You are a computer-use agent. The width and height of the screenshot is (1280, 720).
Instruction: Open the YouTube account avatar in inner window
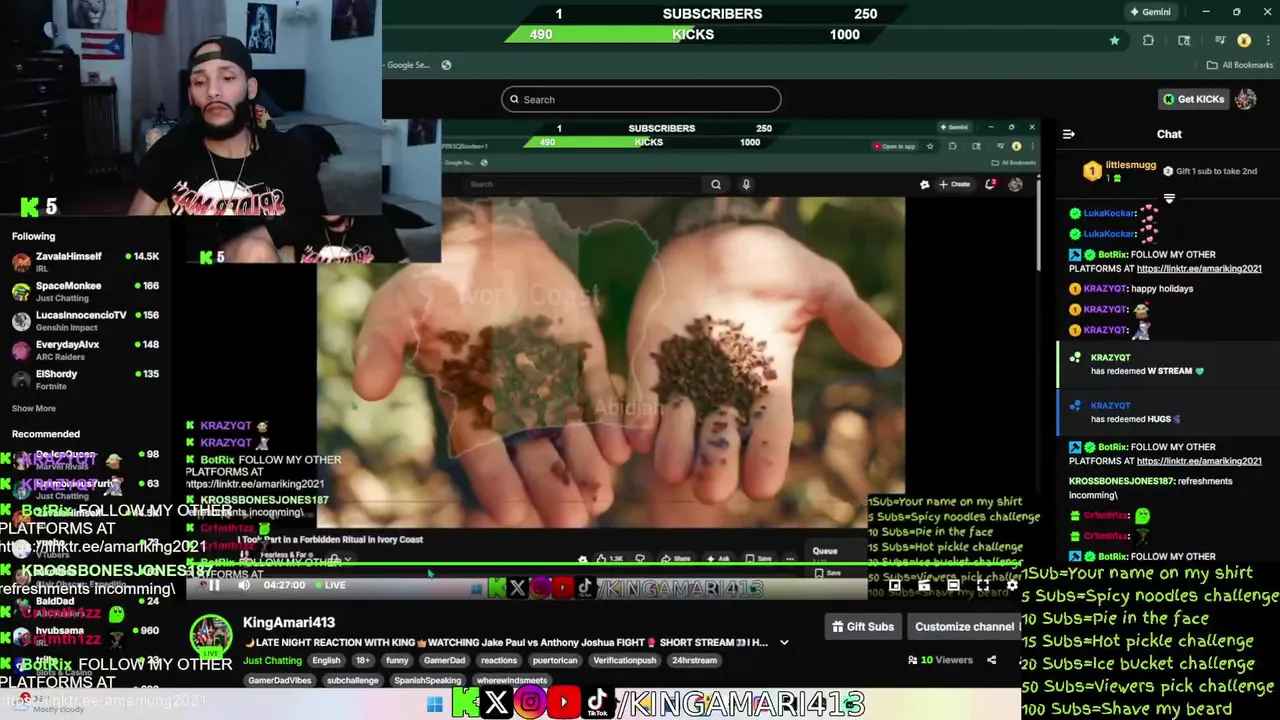click(x=1016, y=184)
